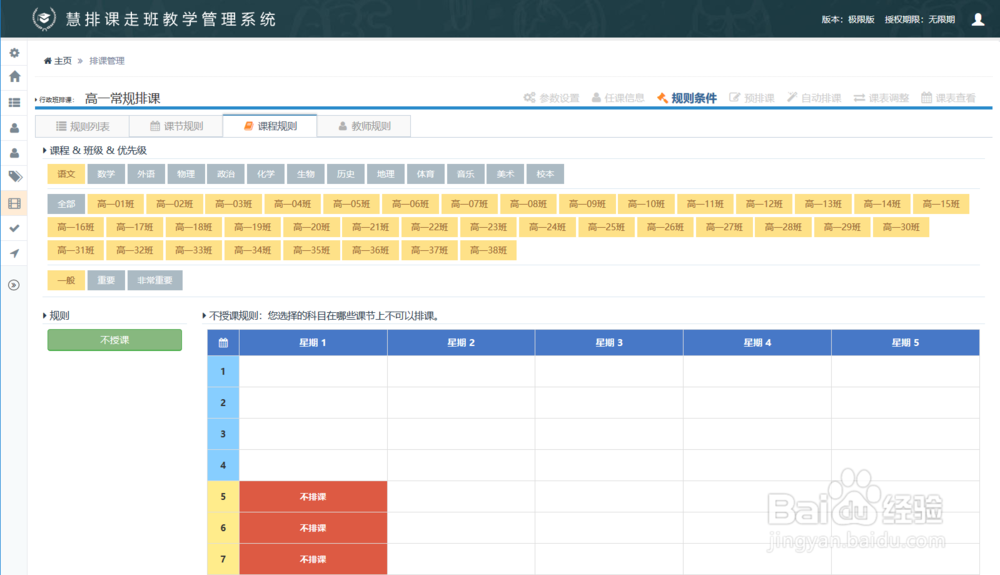
Task: Go to home via sidebar house icon
Action: point(14,76)
